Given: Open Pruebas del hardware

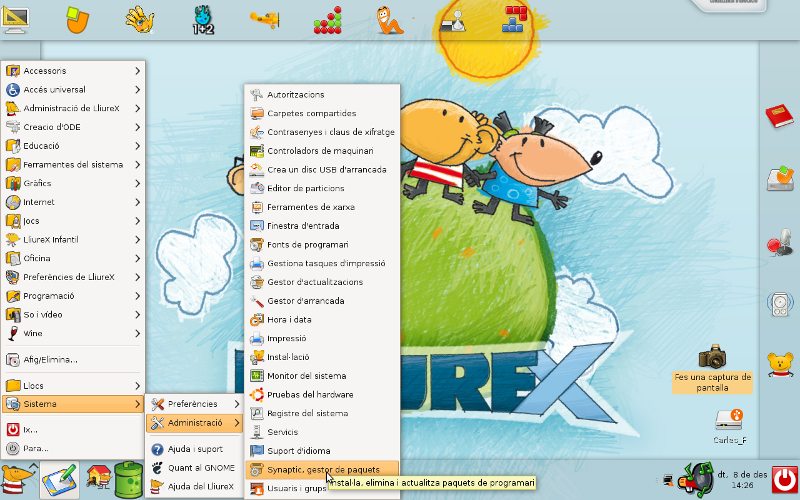Looking at the screenshot, I should [x=322, y=395].
